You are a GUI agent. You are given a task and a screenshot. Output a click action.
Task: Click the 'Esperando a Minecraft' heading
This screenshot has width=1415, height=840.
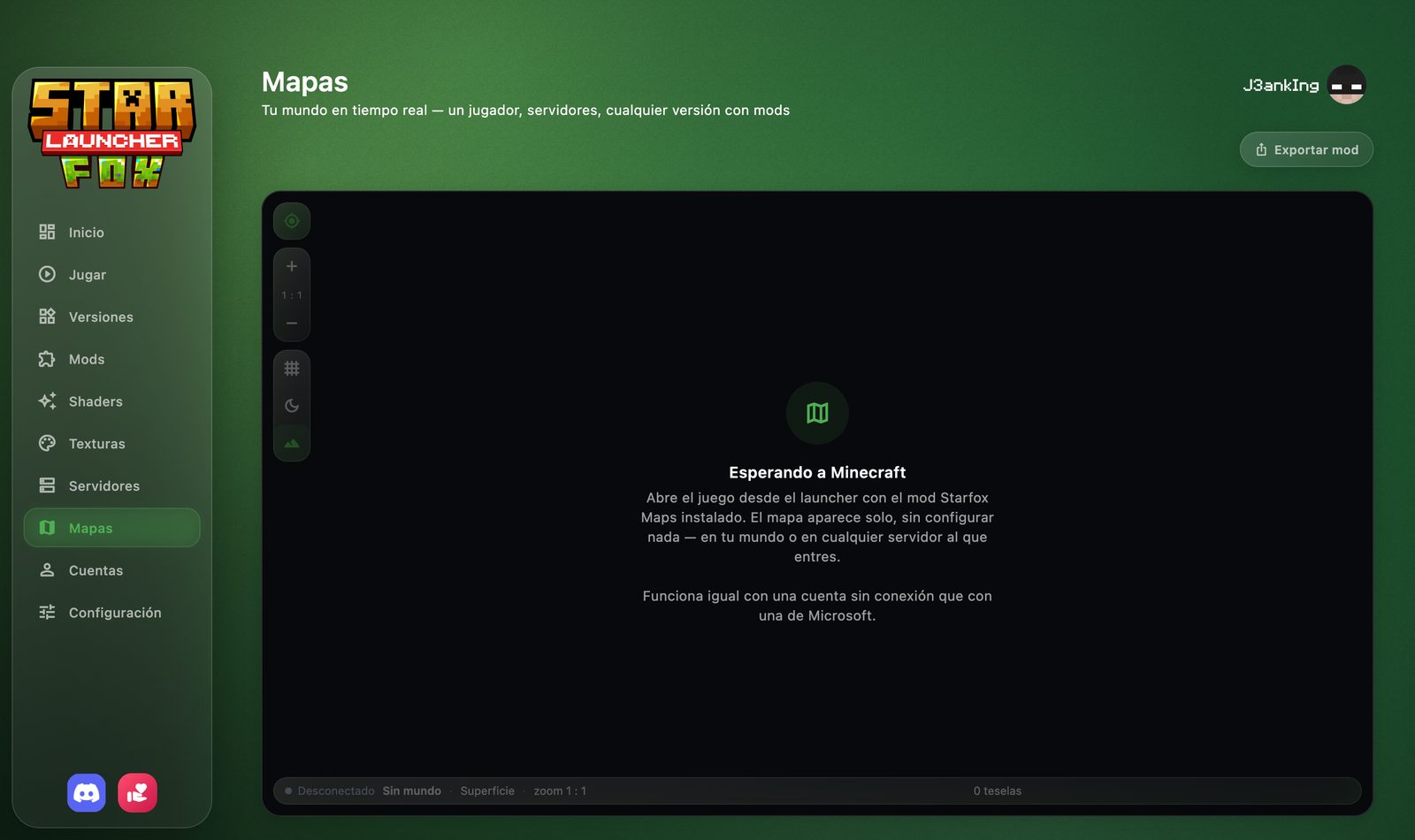pyautogui.click(x=817, y=472)
